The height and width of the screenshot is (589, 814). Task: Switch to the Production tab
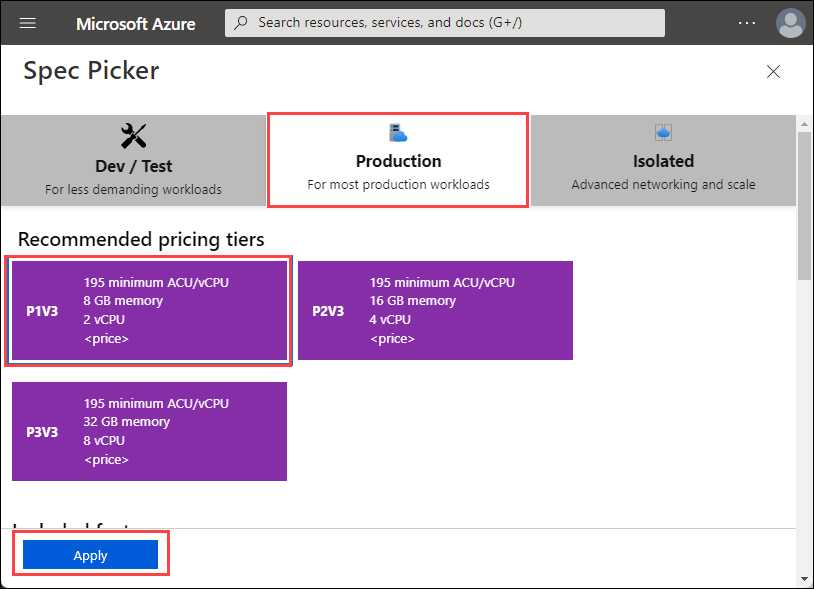point(398,160)
